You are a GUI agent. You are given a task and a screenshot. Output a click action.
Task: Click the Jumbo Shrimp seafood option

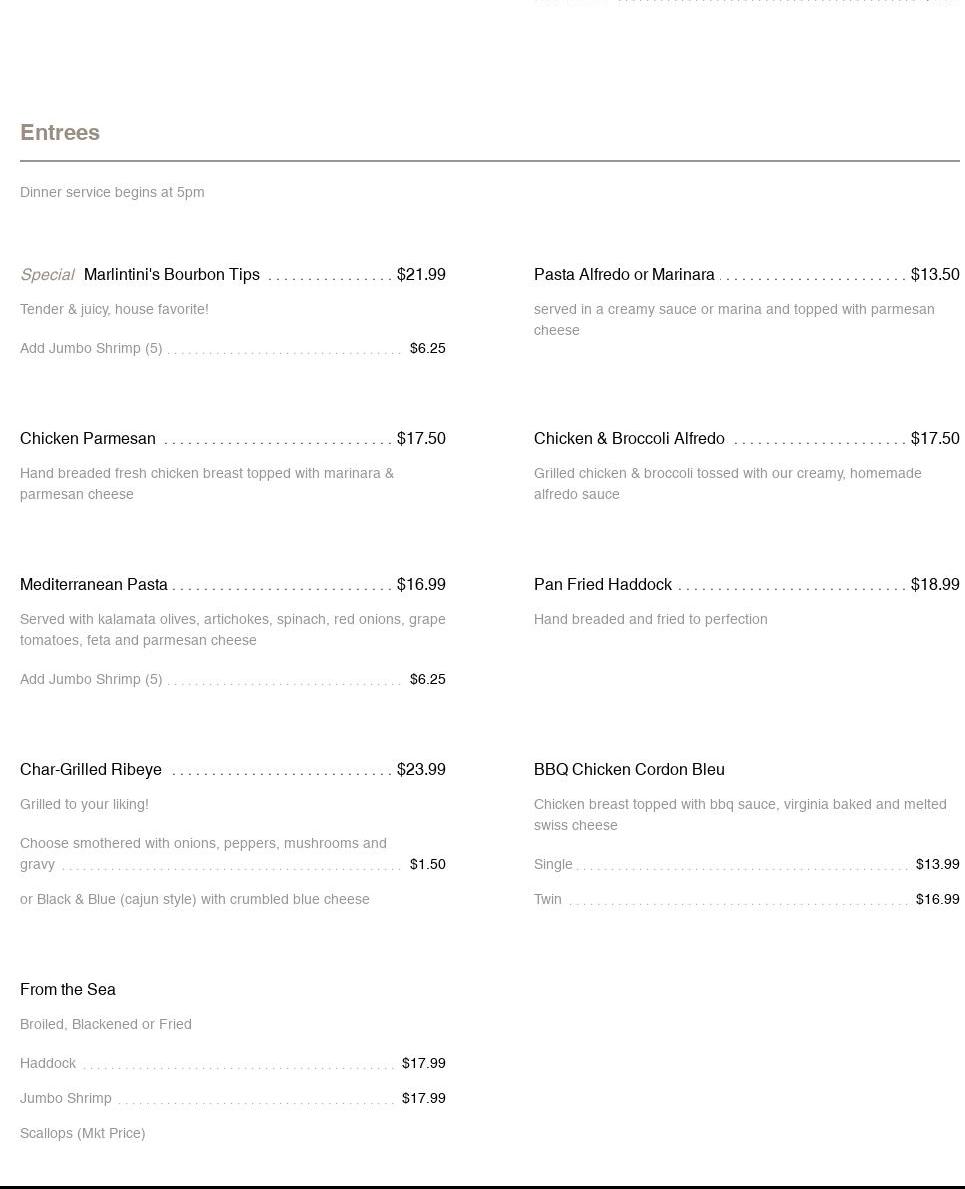tap(66, 1099)
